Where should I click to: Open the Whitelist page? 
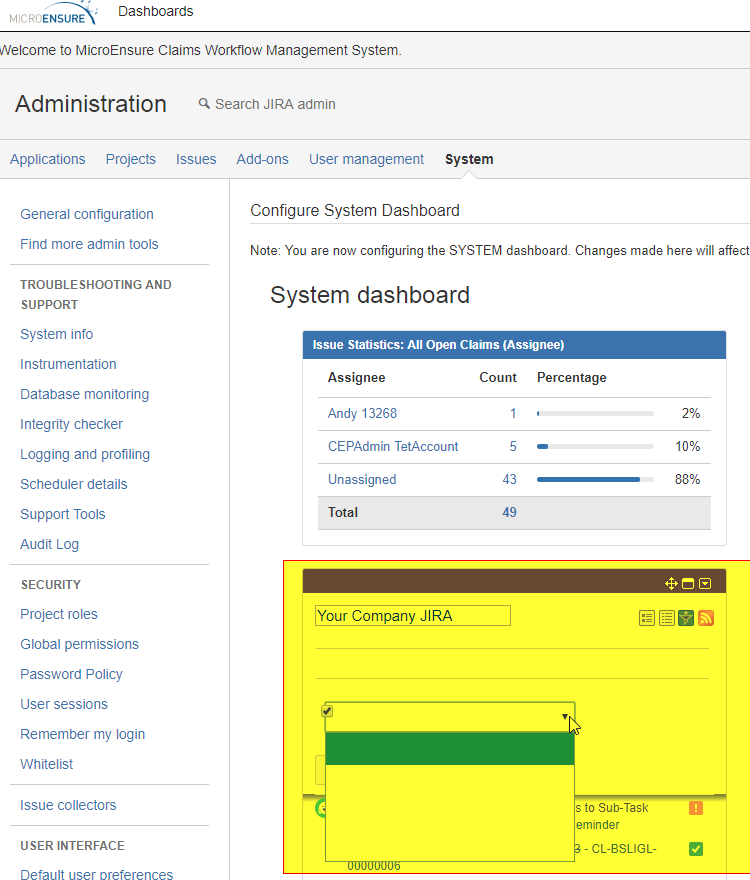(47, 764)
